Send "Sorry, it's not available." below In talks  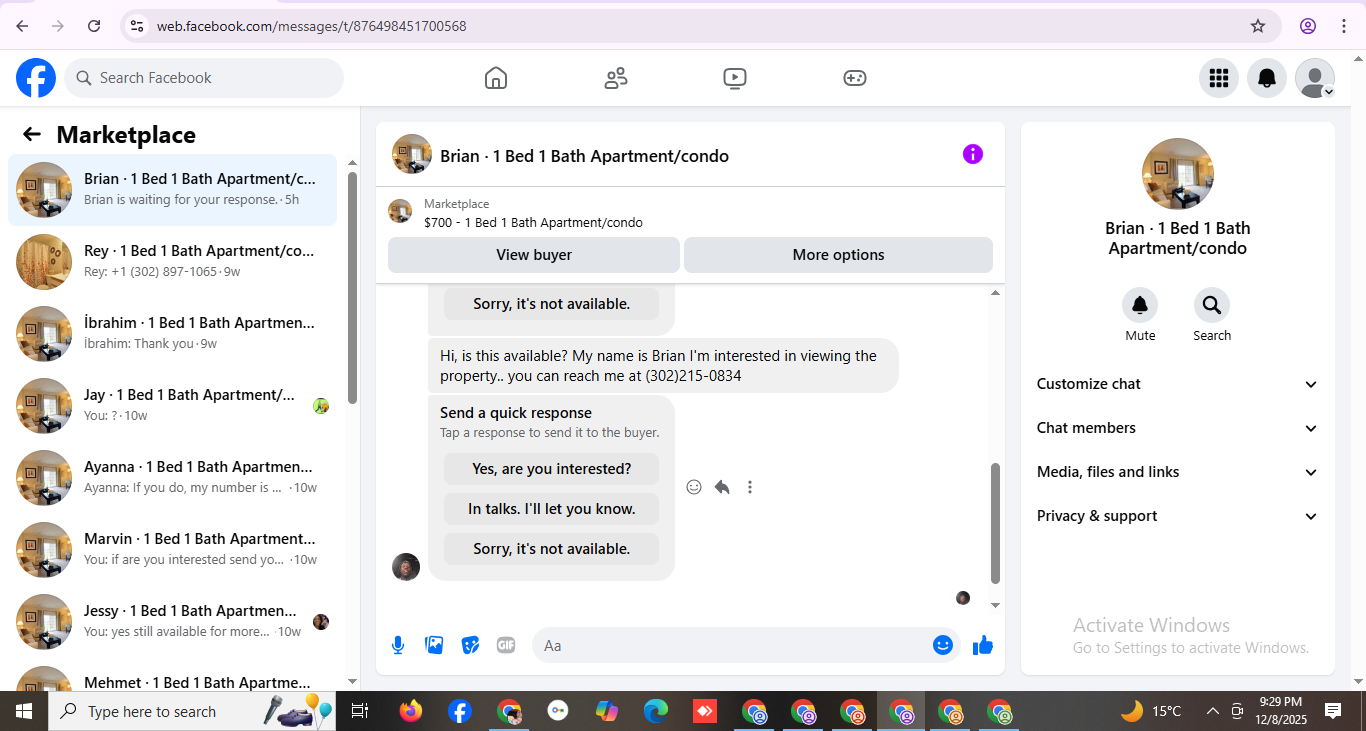coord(552,549)
